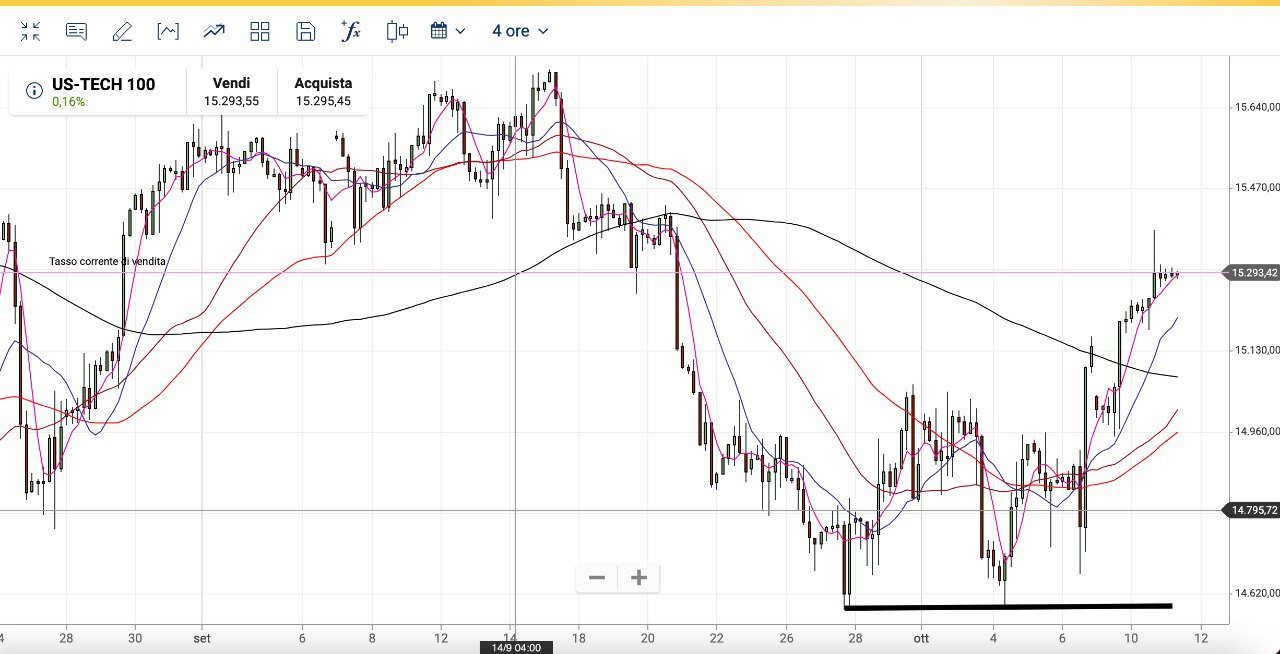
Task: Click the 14/9 04:00 time axis marker
Action: click(x=515, y=647)
